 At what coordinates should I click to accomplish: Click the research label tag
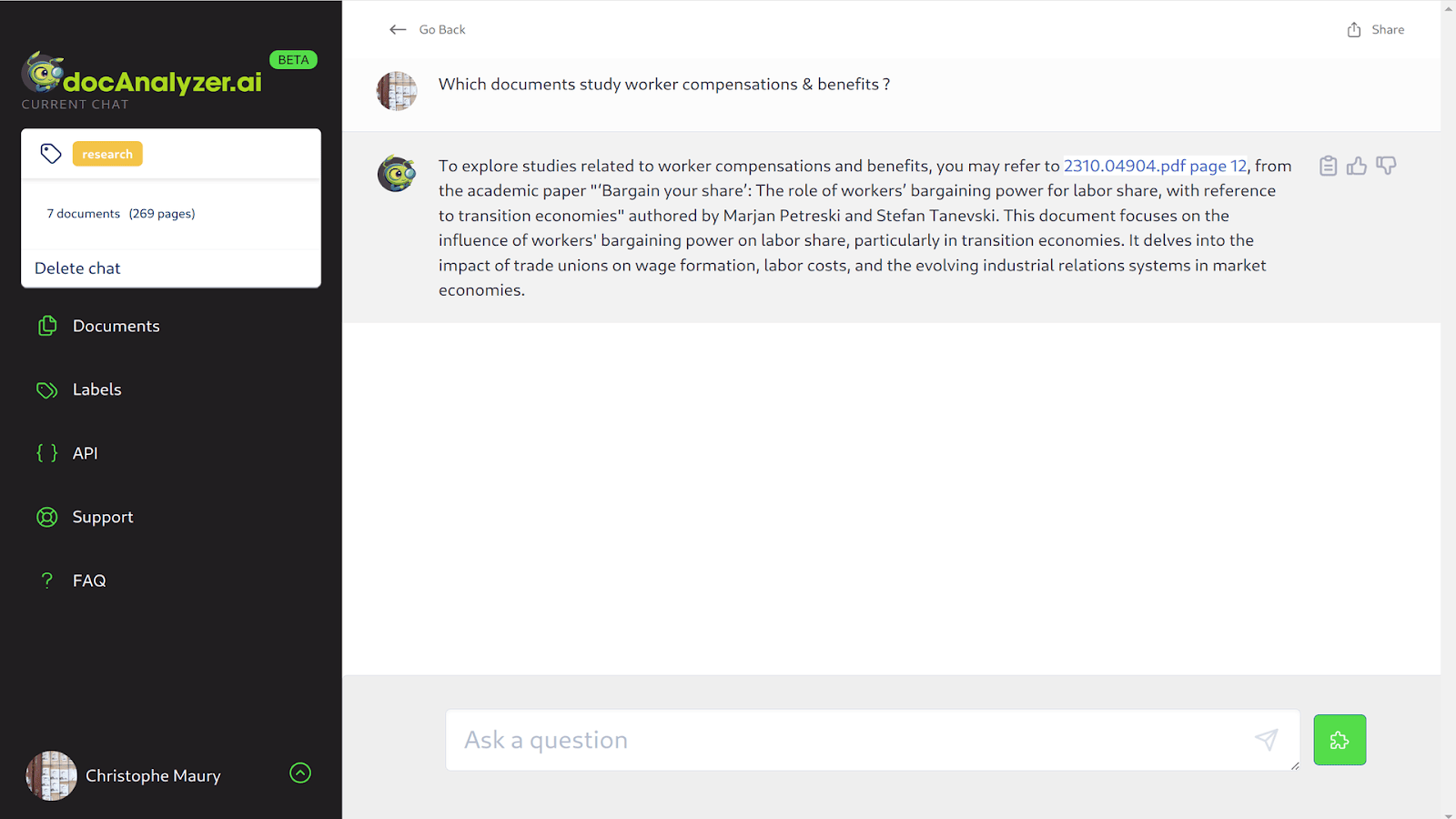tap(107, 154)
